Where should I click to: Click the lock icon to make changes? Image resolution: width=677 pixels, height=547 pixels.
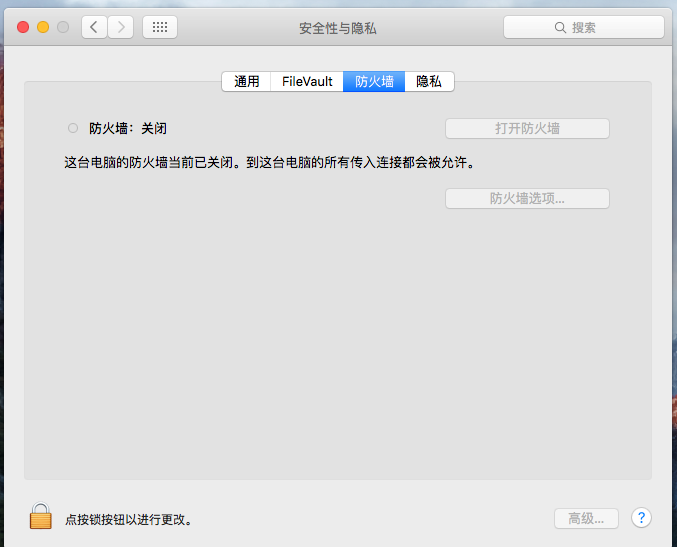(x=41, y=516)
